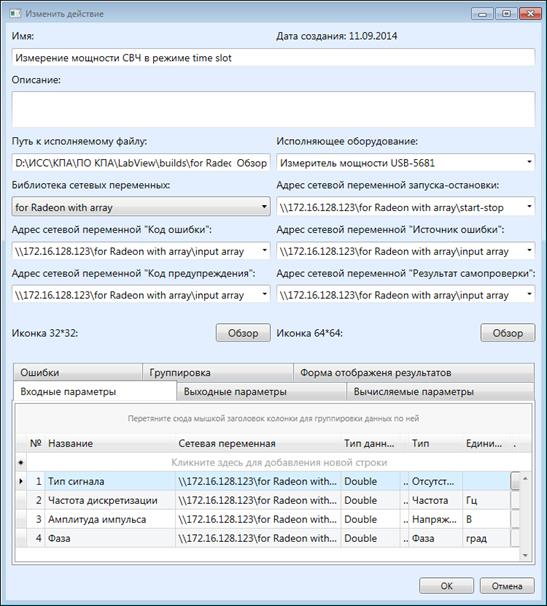Click the grid scrollbar down arrow
The width and height of the screenshot is (547, 606).
[525, 555]
